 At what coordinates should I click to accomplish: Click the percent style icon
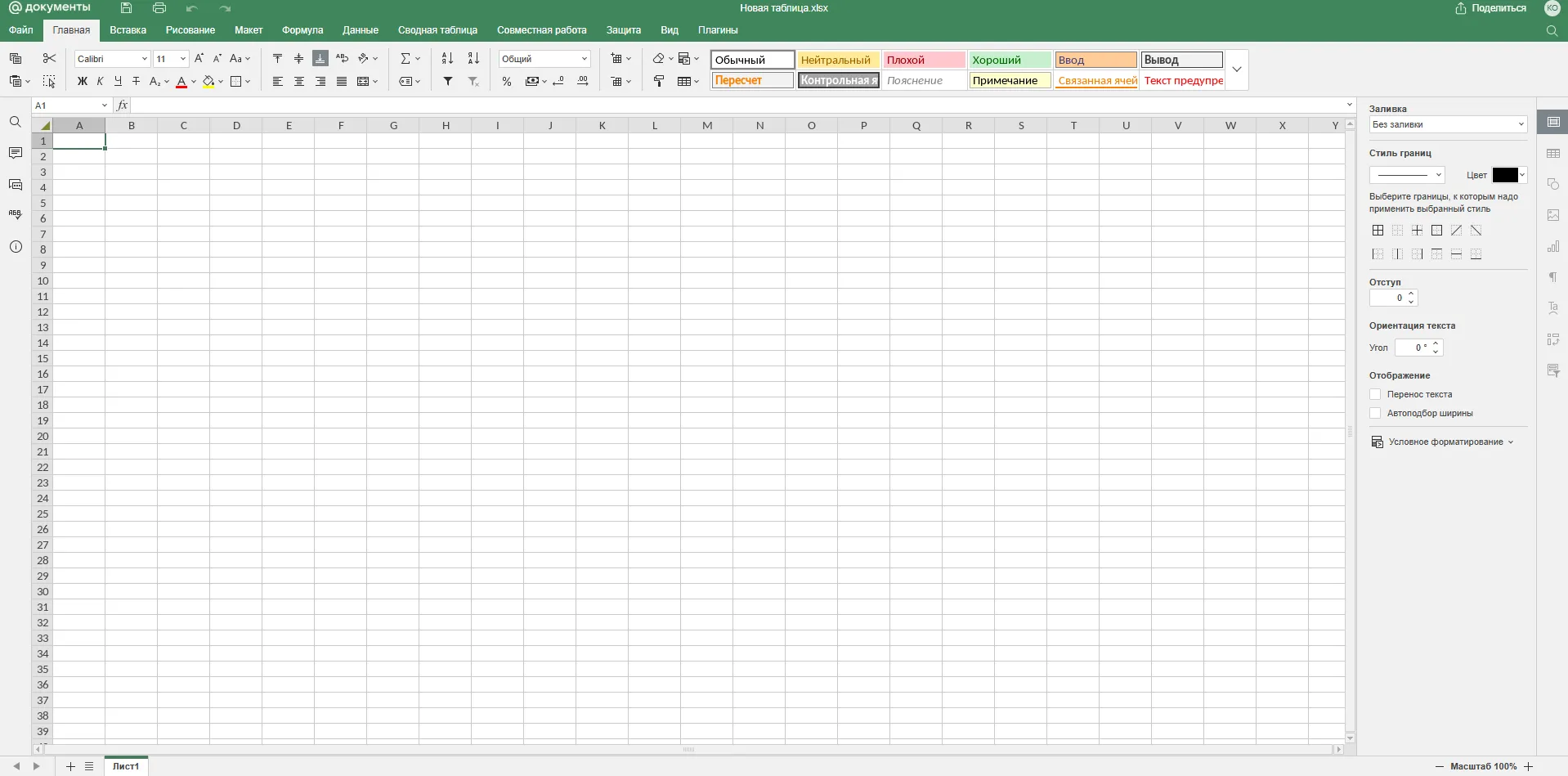(x=507, y=81)
